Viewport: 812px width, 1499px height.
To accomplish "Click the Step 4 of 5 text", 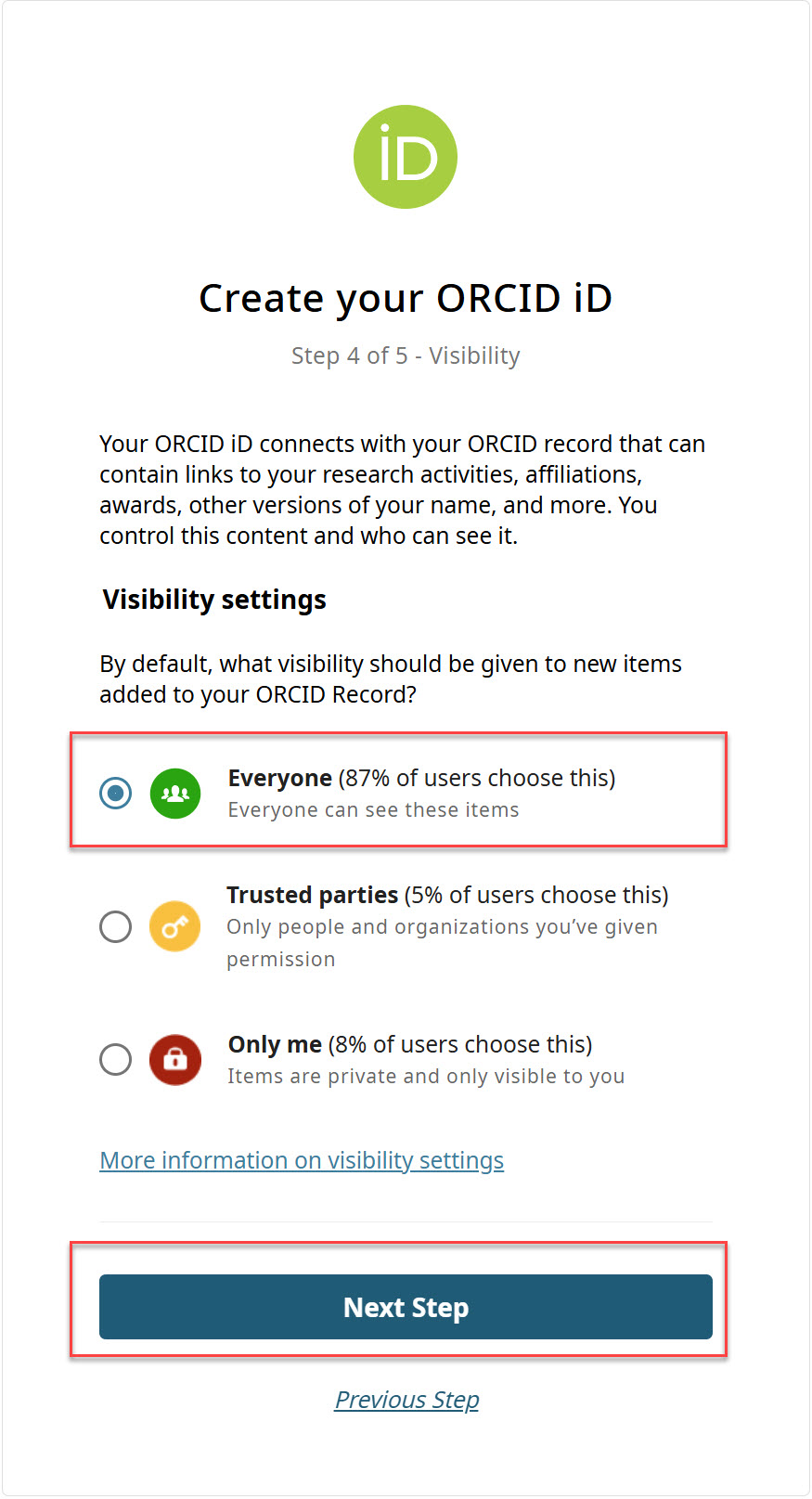I will click(x=406, y=355).
